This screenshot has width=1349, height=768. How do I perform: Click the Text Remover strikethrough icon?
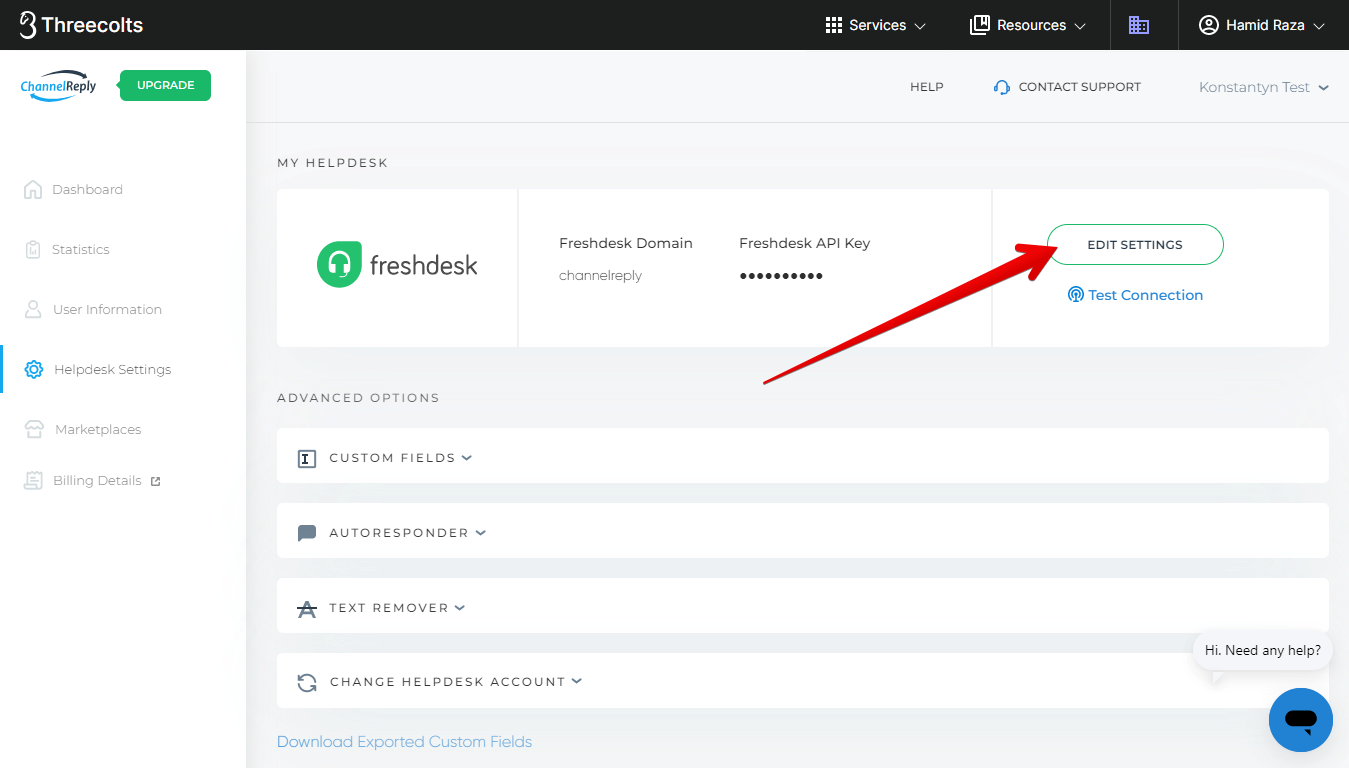307,609
